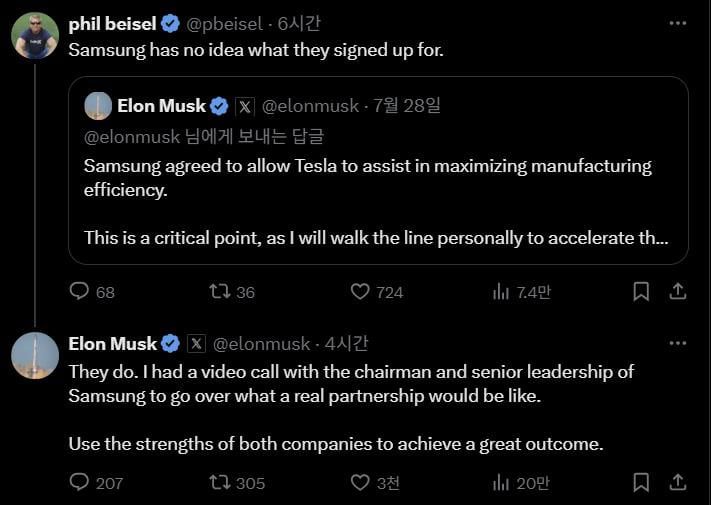Screen dimensions: 711x505
Task: Share Elon Musk's reply
Action: (x=677, y=482)
